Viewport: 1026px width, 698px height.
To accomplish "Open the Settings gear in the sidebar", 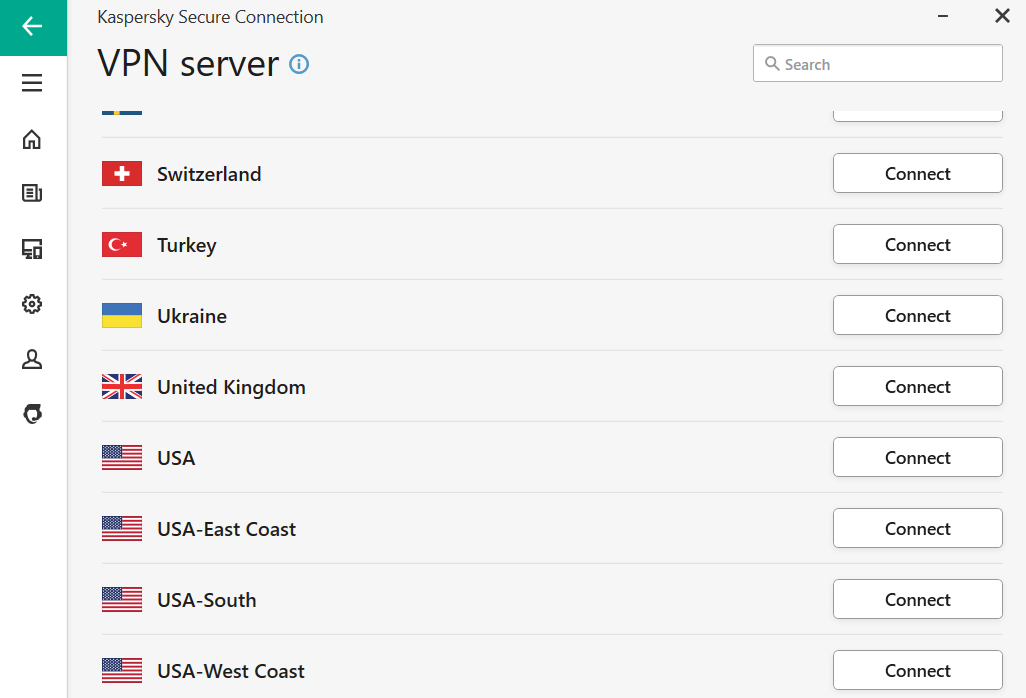I will coord(32,304).
